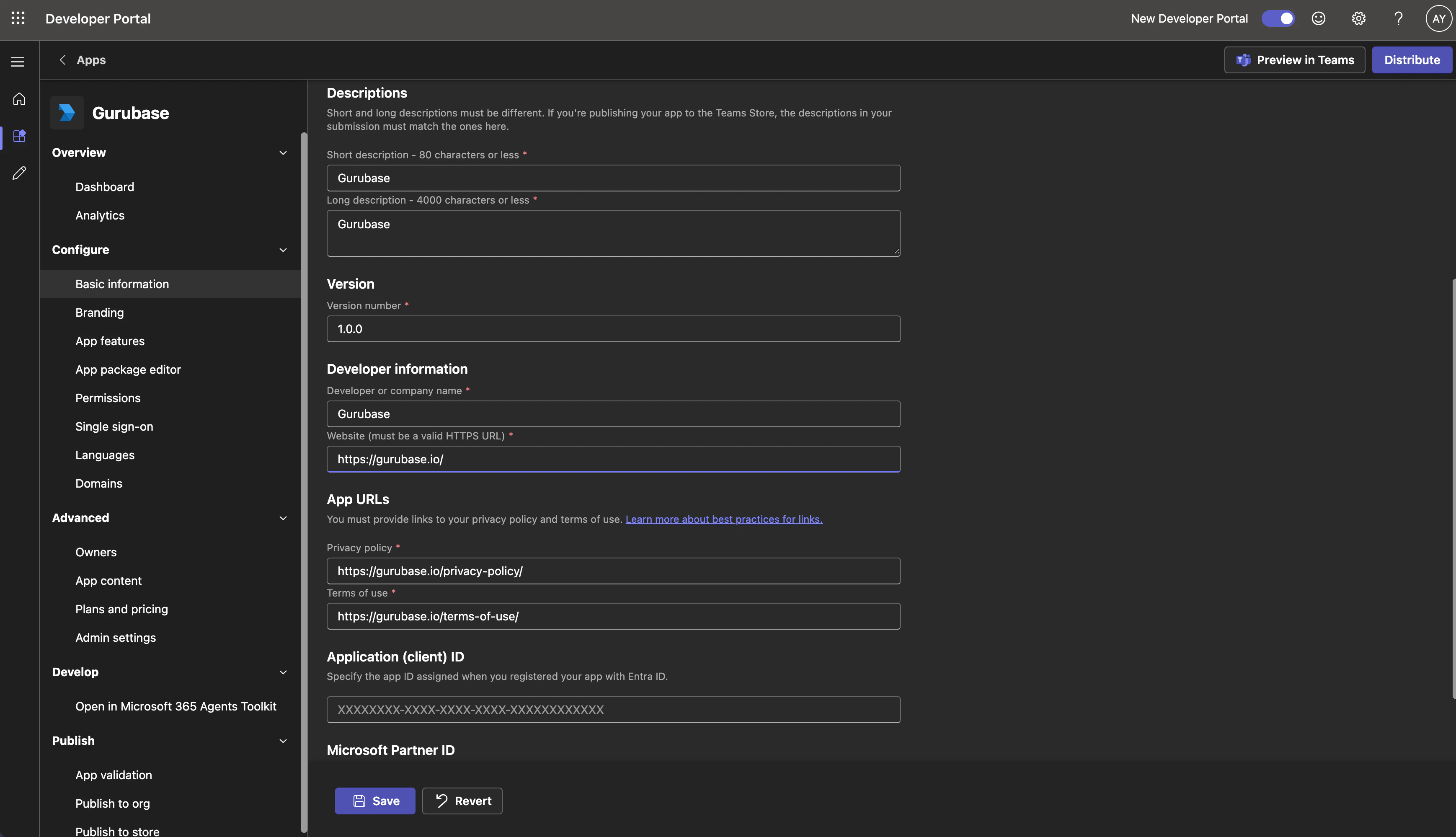Focus the Short description field
Viewport: 1456px width, 837px height.
613,178
